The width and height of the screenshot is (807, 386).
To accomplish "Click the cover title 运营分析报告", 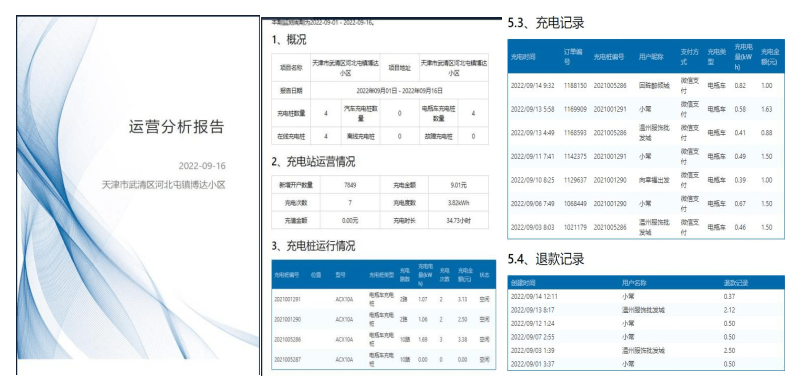I will pyautogui.click(x=177, y=127).
